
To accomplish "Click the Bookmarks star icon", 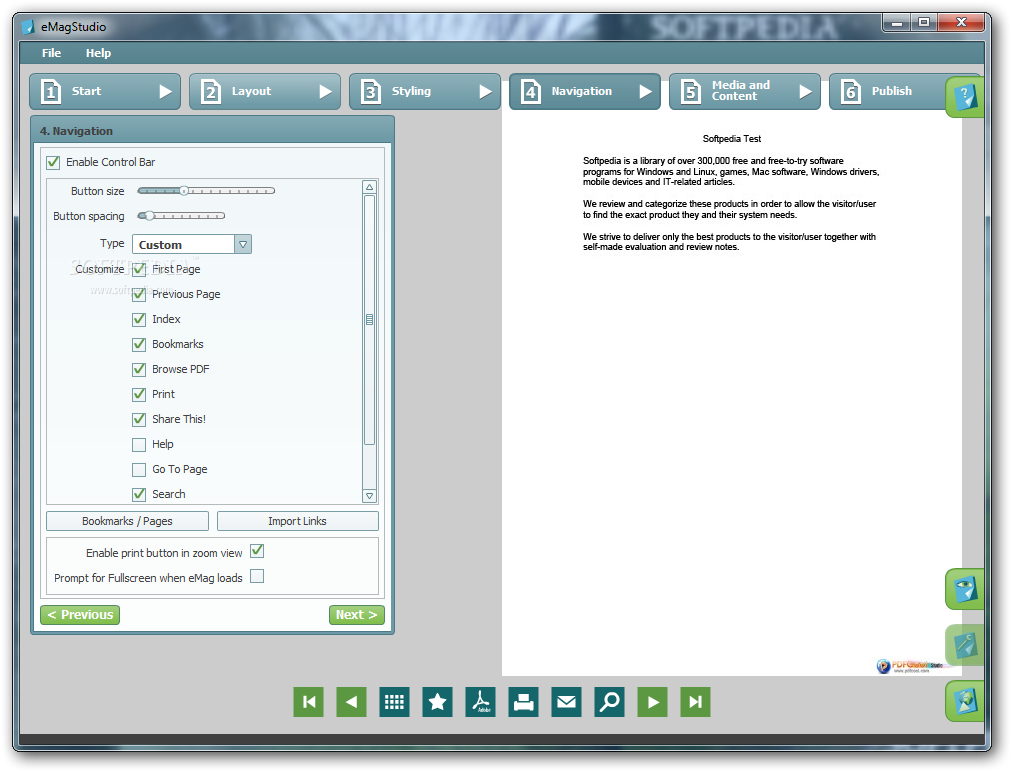I will click(438, 702).
